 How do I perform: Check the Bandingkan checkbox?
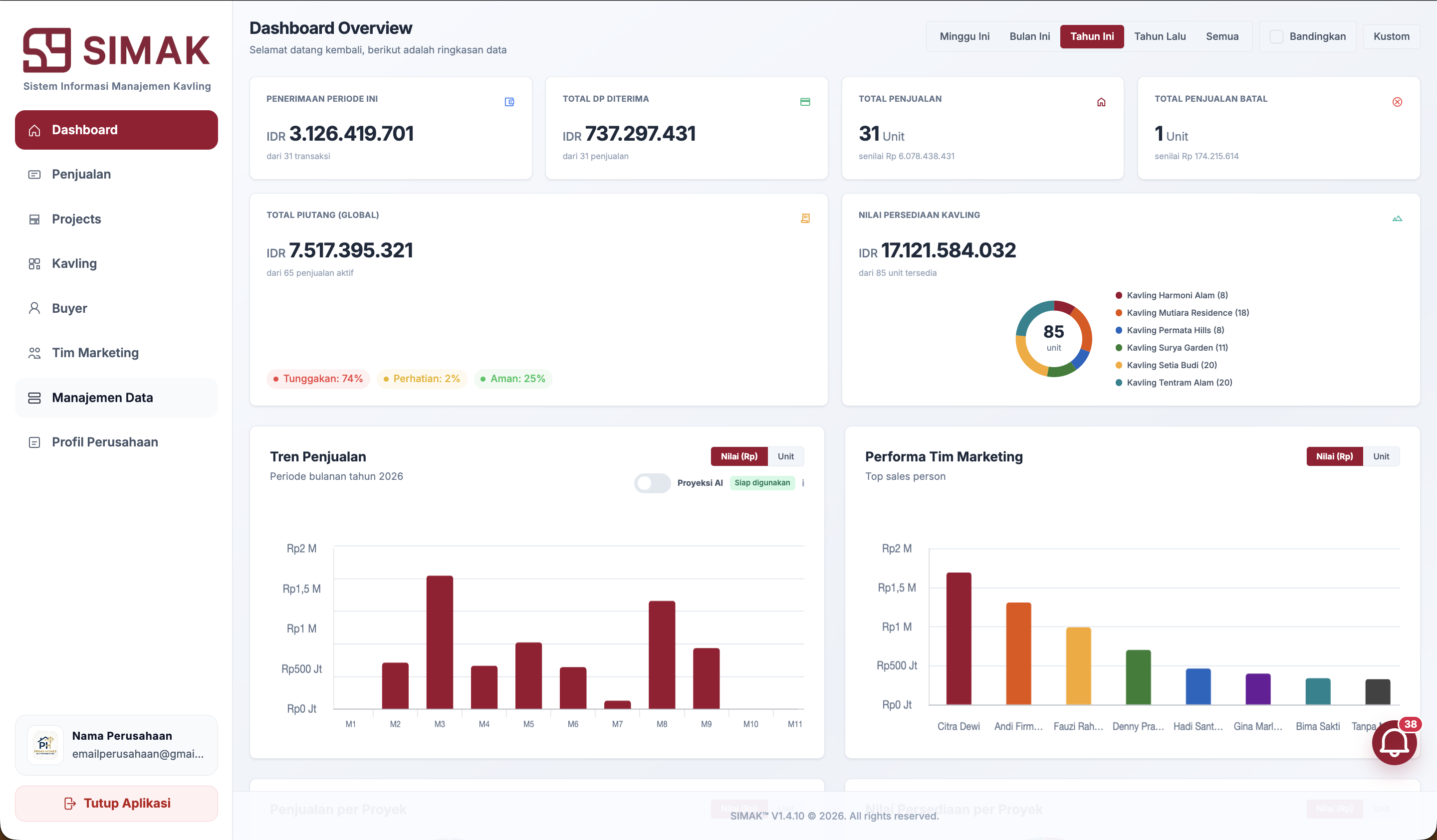point(1276,36)
